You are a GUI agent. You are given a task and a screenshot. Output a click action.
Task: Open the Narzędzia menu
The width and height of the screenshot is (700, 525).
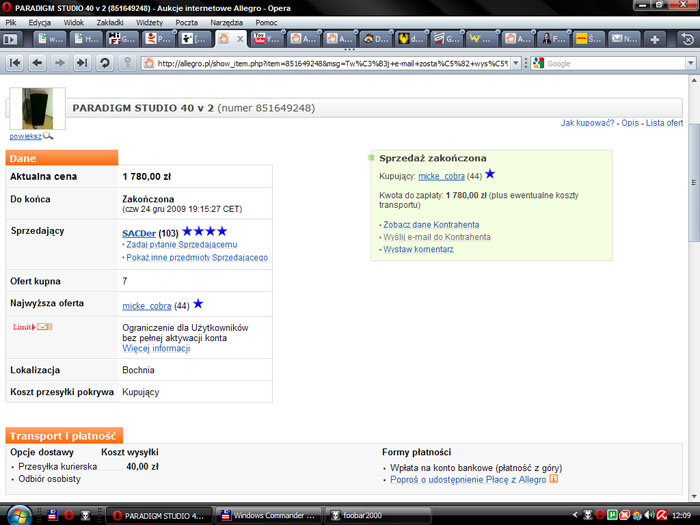[226, 22]
